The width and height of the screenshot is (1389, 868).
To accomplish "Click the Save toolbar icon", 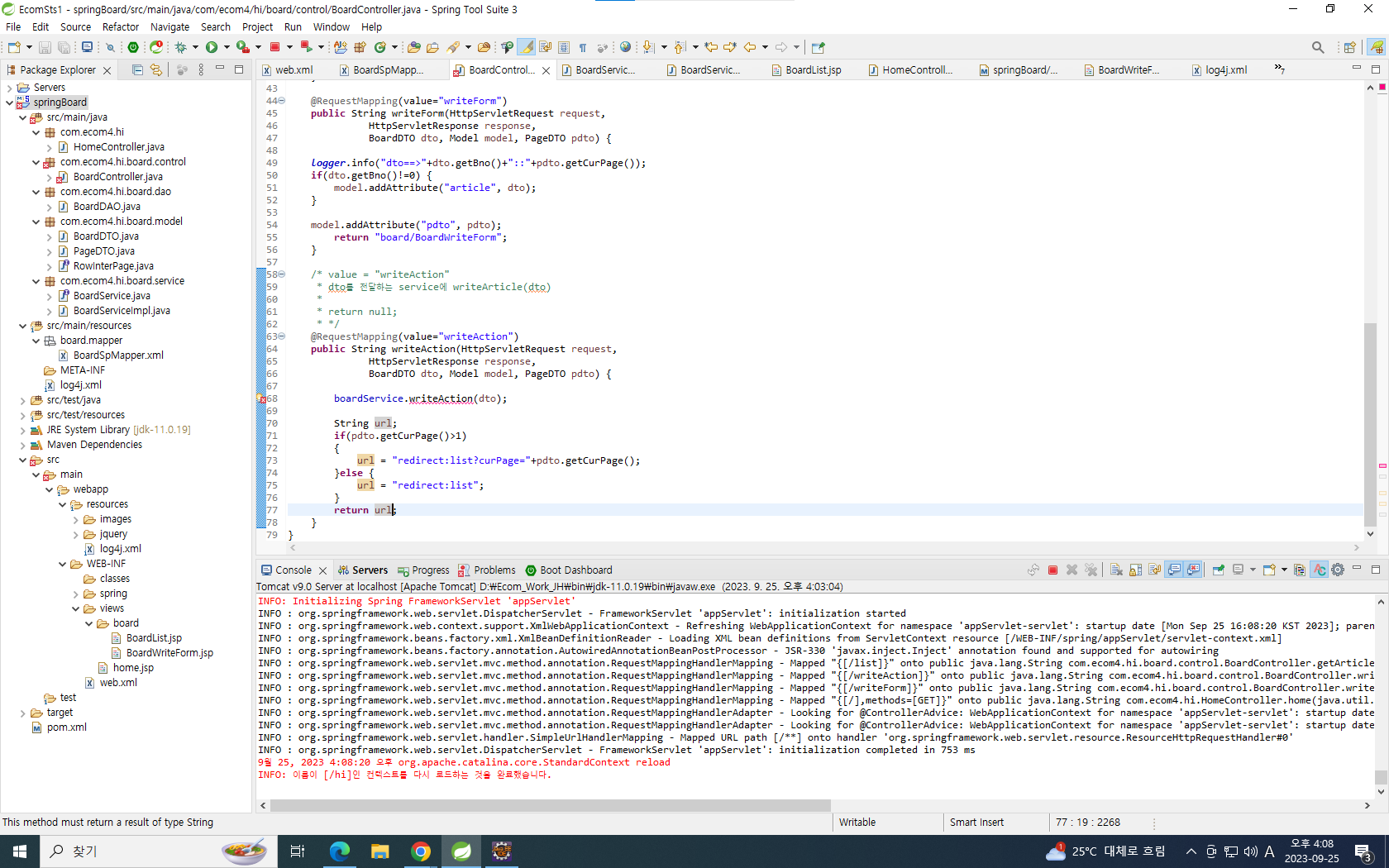I will point(45,47).
